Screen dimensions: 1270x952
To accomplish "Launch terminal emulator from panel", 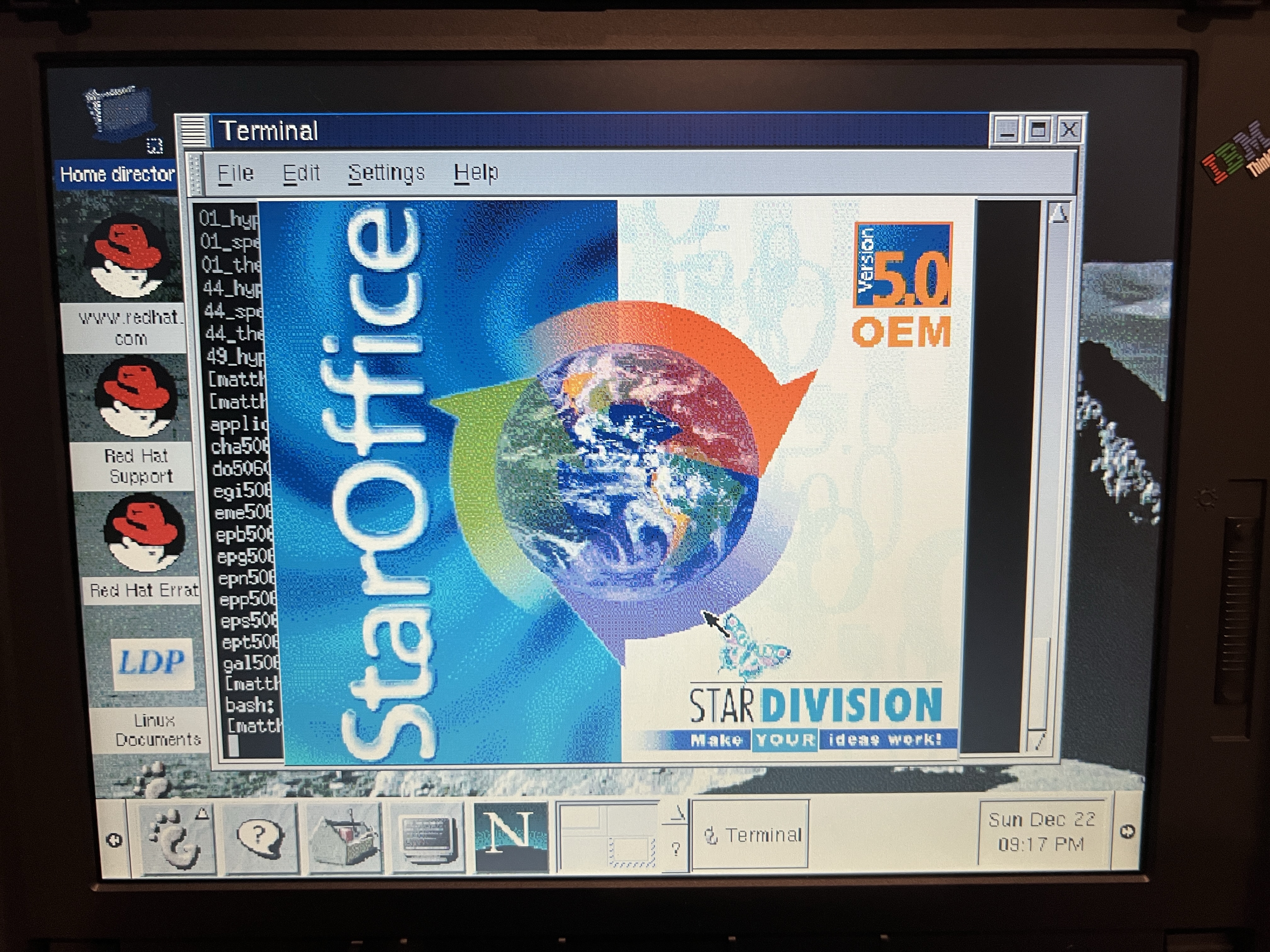I will point(427,838).
